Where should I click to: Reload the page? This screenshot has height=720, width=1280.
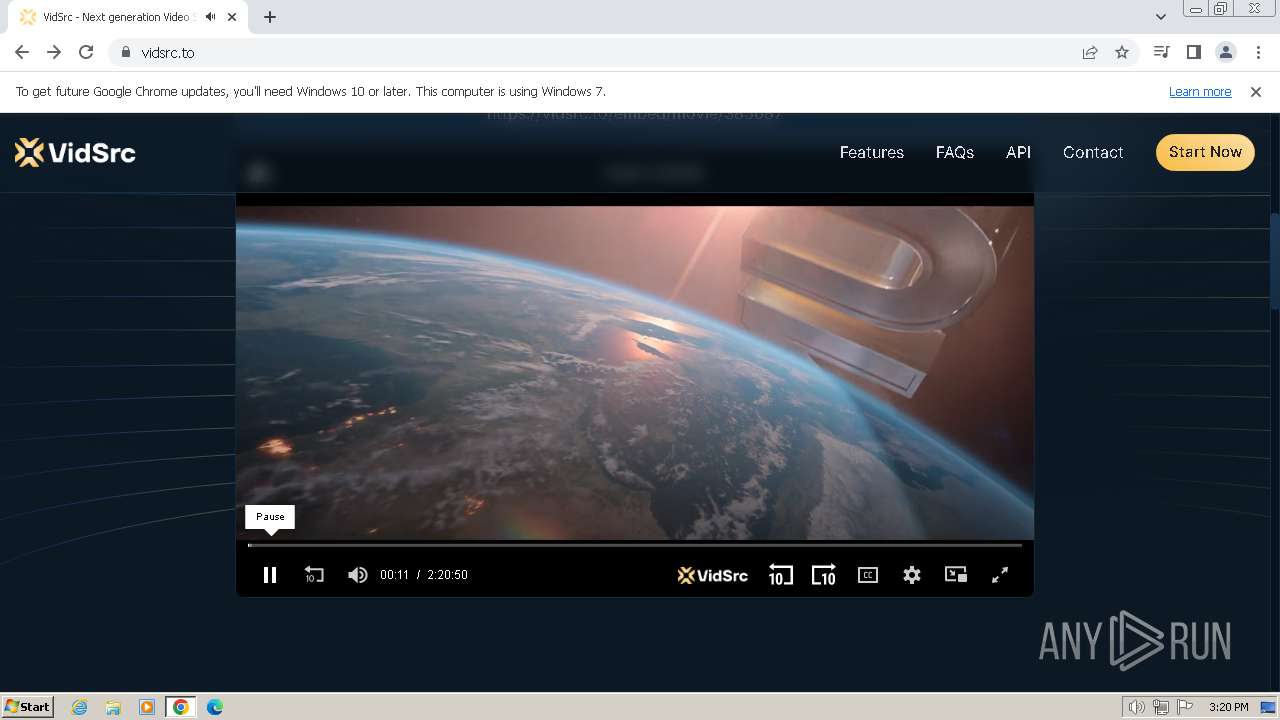pos(86,52)
